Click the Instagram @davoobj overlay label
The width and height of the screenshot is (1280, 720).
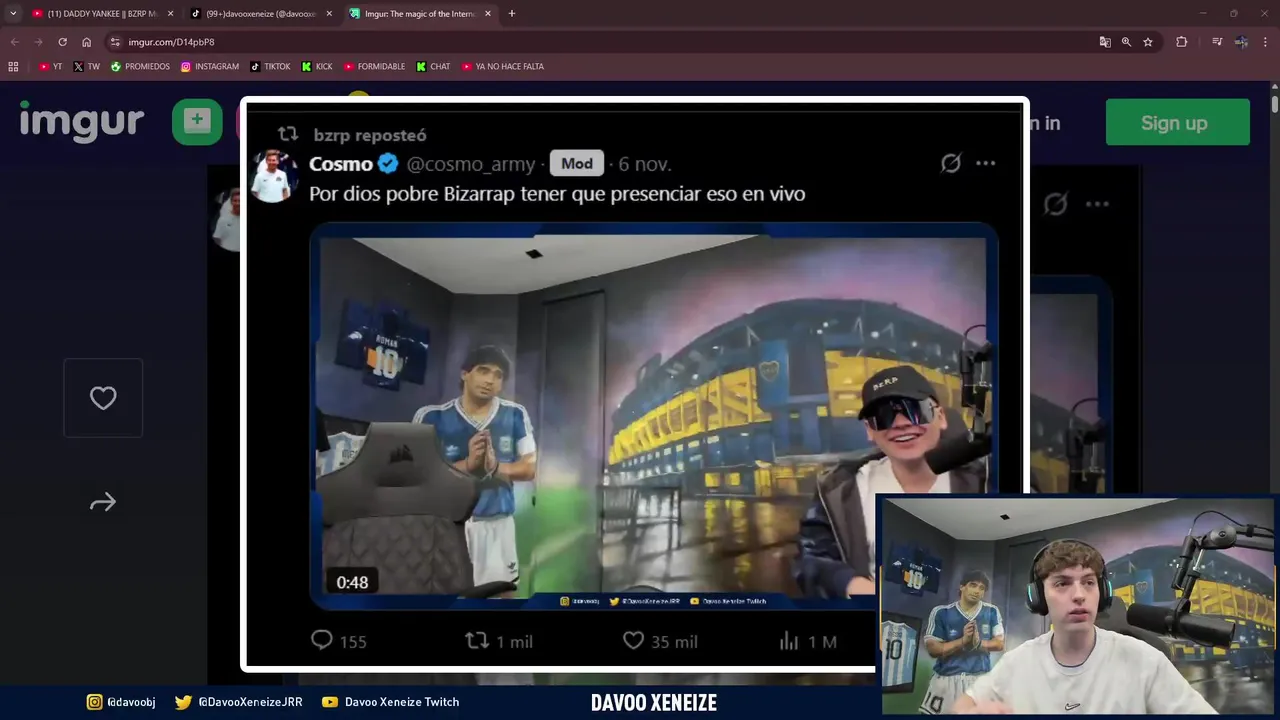(122, 702)
